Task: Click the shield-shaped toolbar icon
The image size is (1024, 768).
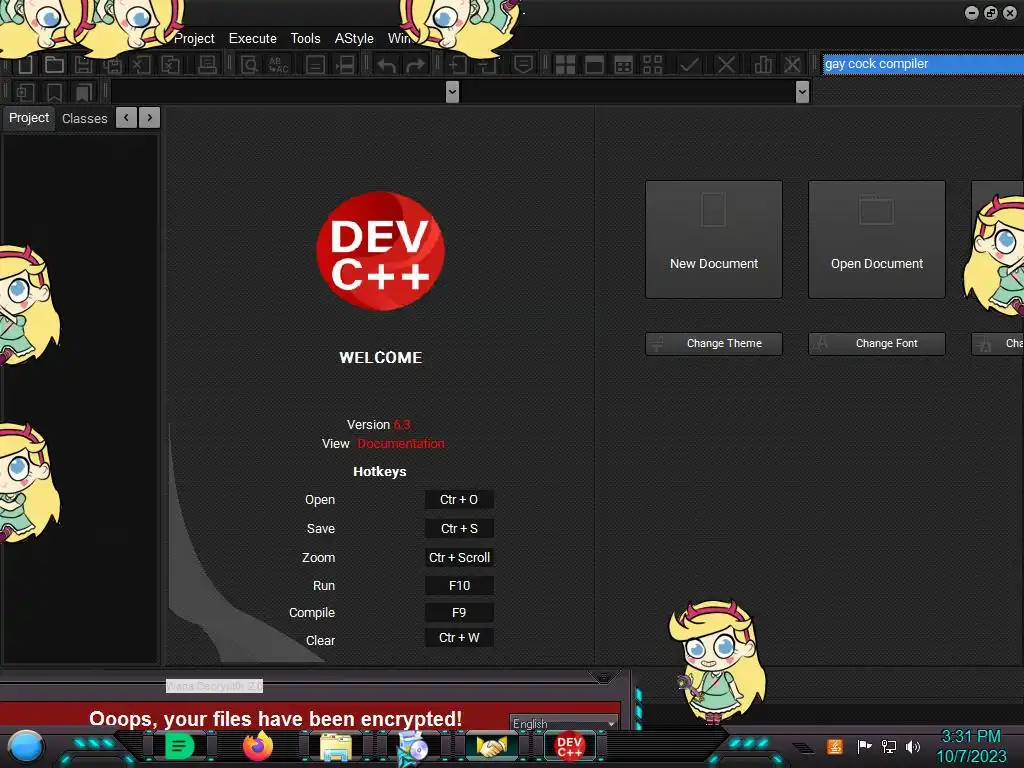Action: tap(523, 64)
